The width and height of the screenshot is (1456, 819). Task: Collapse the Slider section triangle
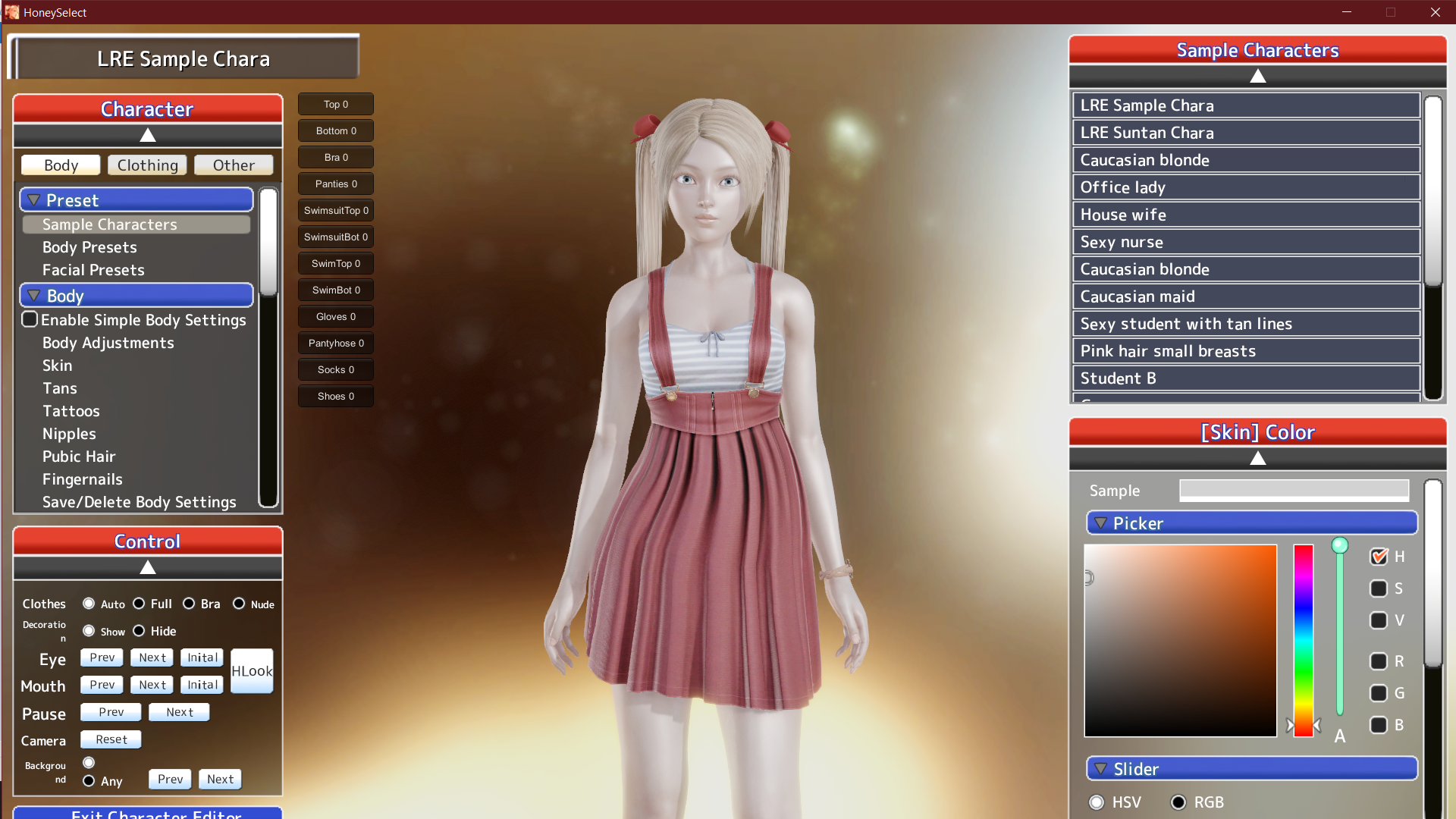click(x=1101, y=769)
